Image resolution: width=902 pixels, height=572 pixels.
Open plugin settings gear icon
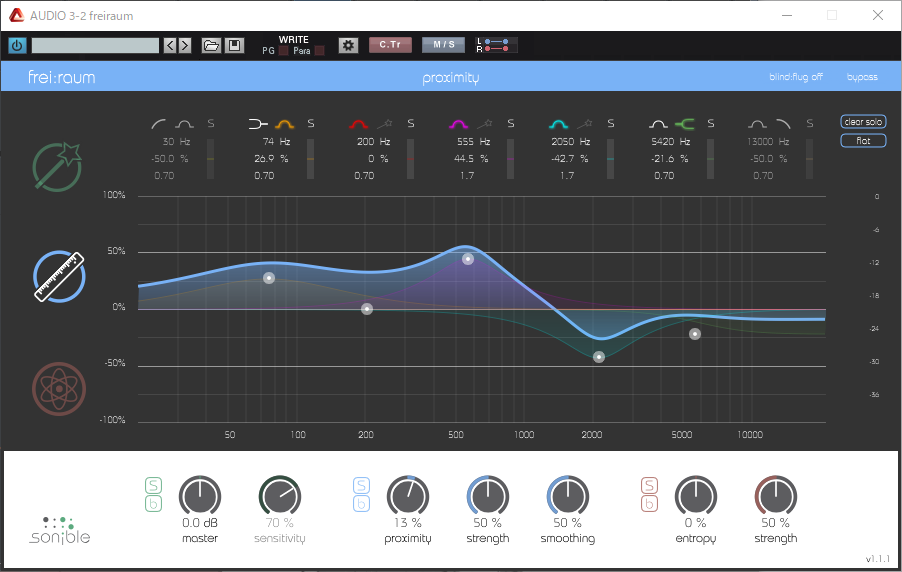pos(348,45)
